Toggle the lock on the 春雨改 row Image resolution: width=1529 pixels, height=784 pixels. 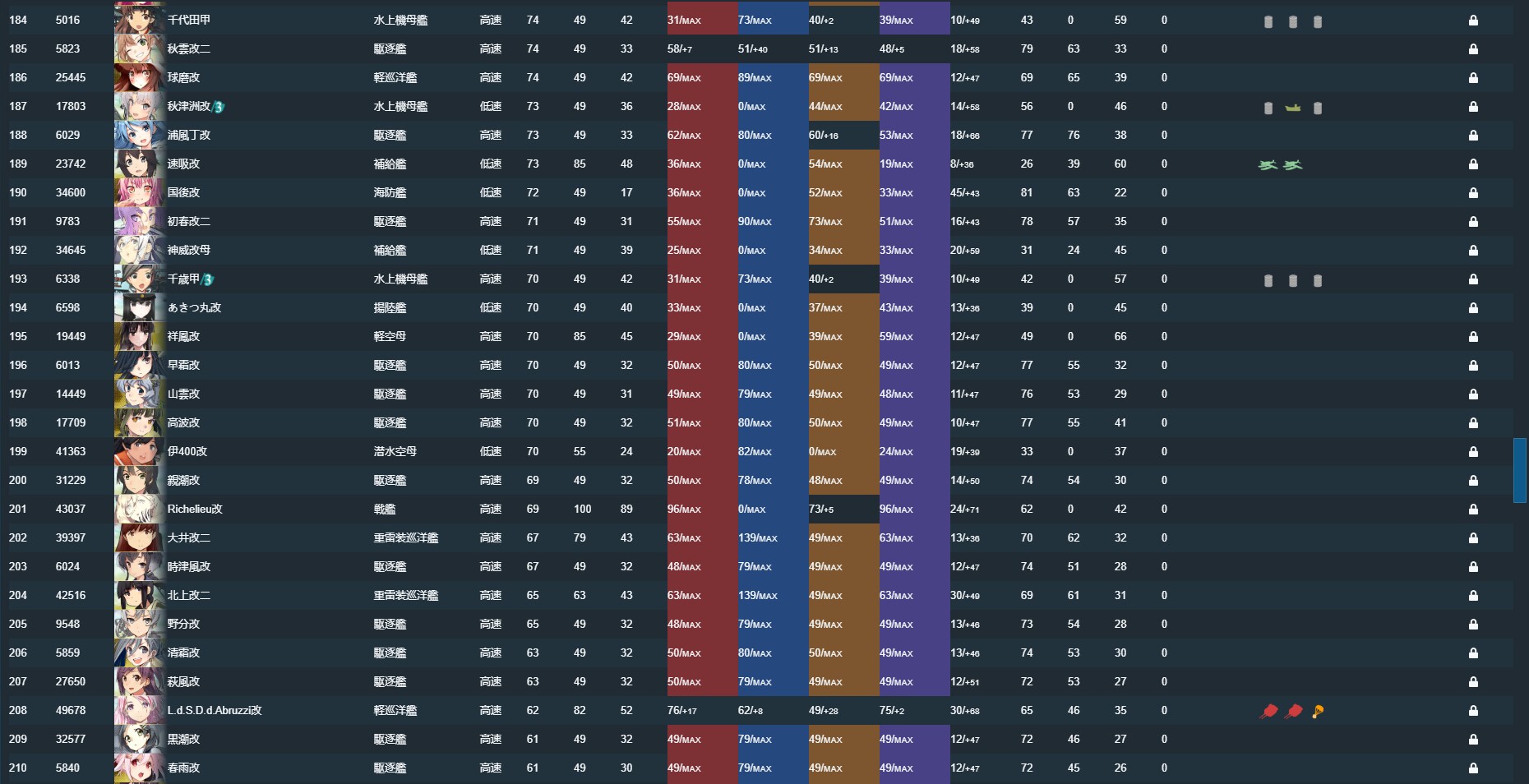[1473, 768]
